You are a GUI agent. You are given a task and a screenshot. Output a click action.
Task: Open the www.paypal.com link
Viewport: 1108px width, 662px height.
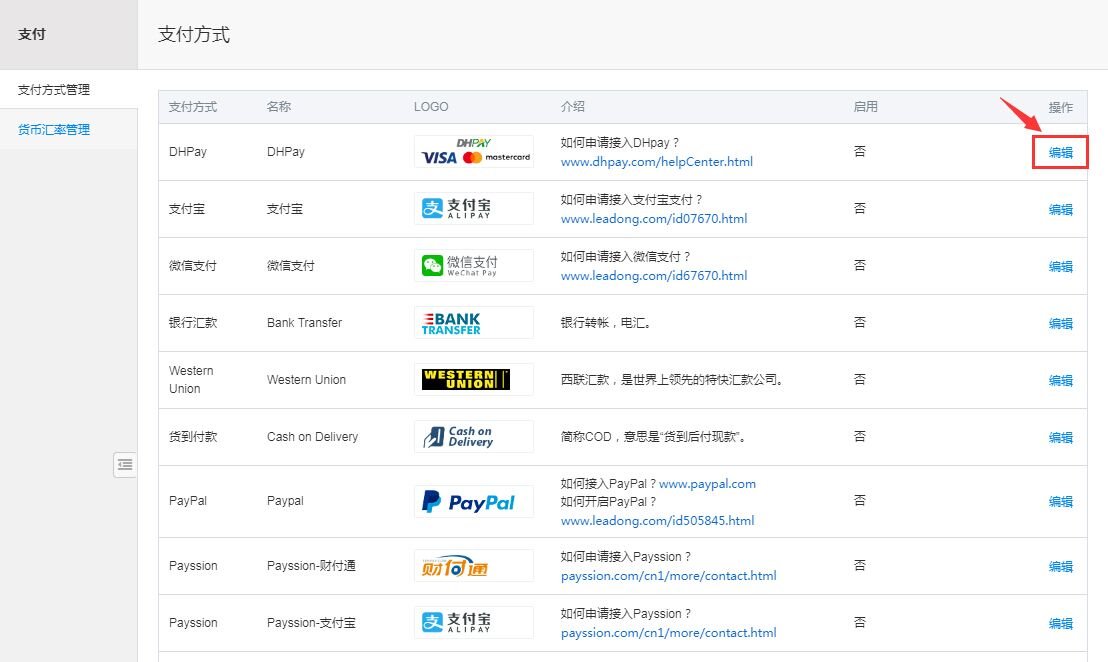[x=708, y=483]
